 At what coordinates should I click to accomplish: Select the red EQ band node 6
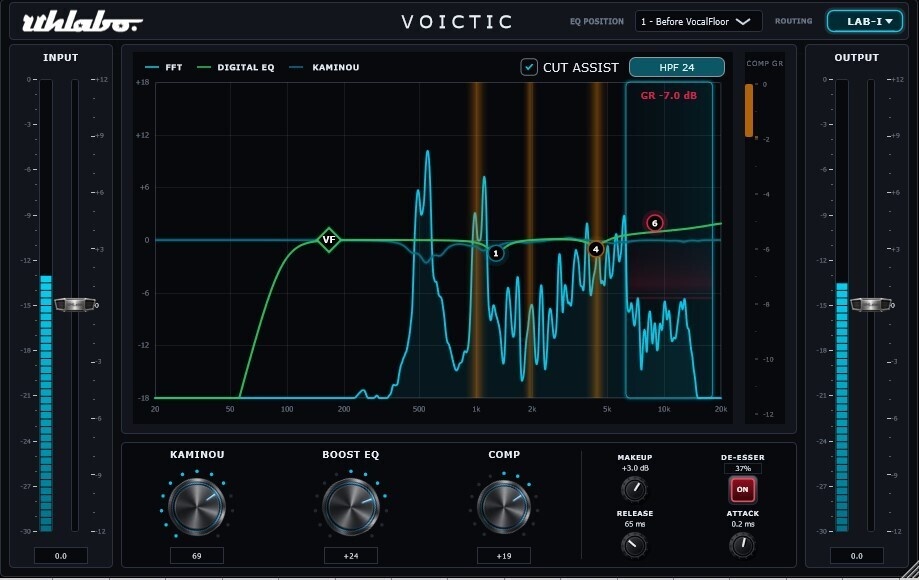click(655, 223)
